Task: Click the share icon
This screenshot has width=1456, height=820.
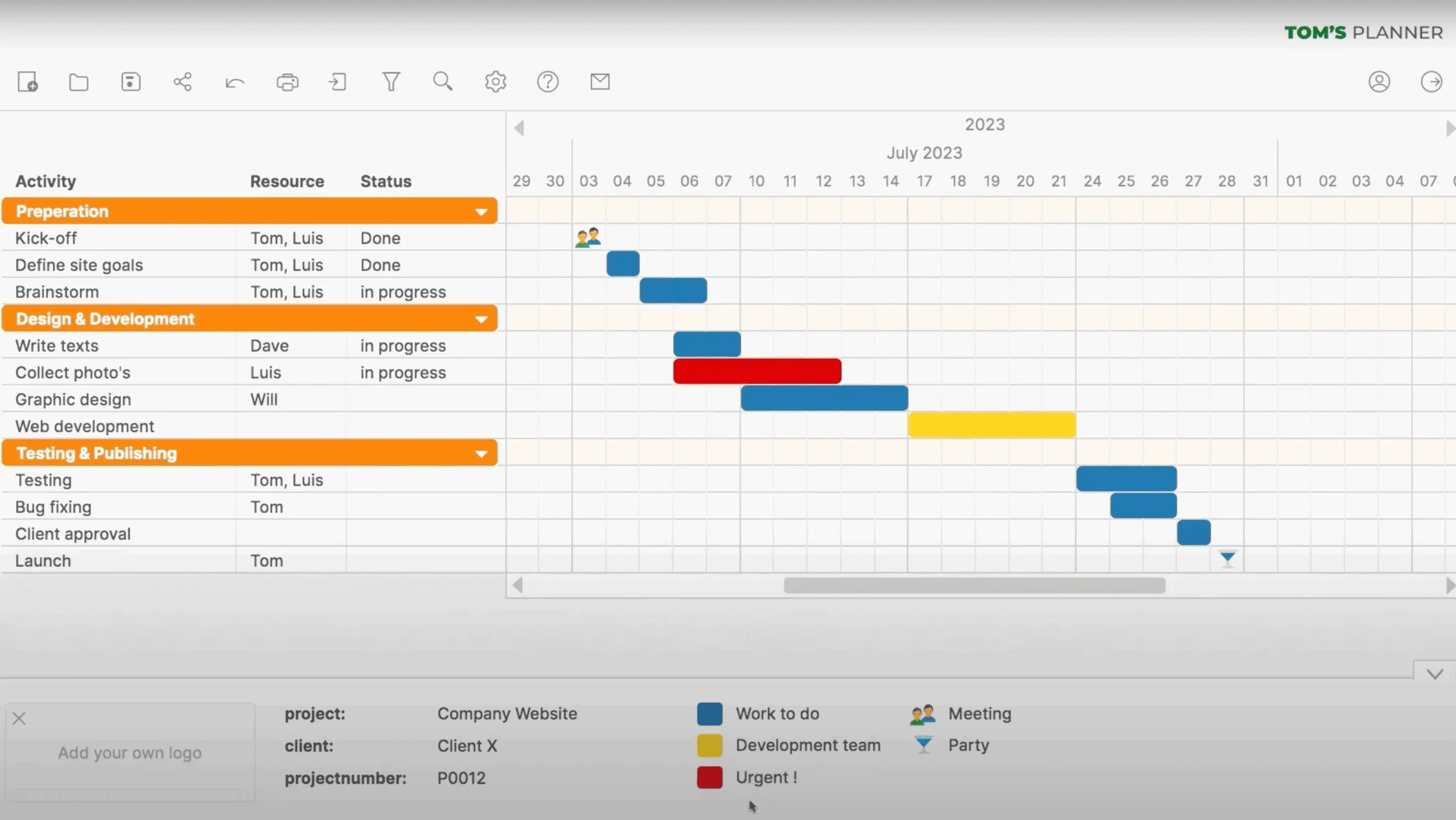Action: (x=183, y=82)
